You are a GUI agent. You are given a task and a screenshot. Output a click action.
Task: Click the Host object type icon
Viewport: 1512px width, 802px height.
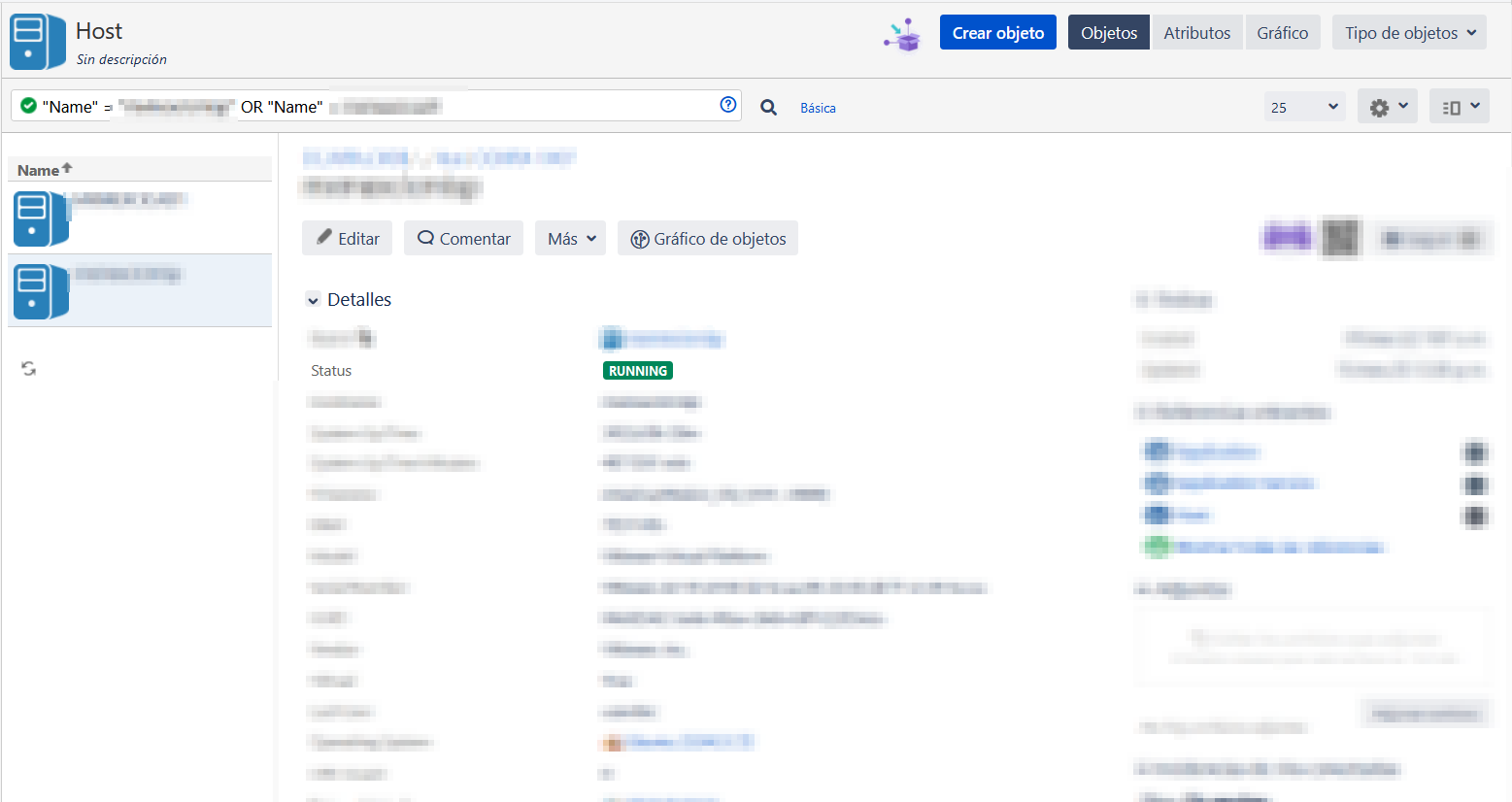click(38, 42)
